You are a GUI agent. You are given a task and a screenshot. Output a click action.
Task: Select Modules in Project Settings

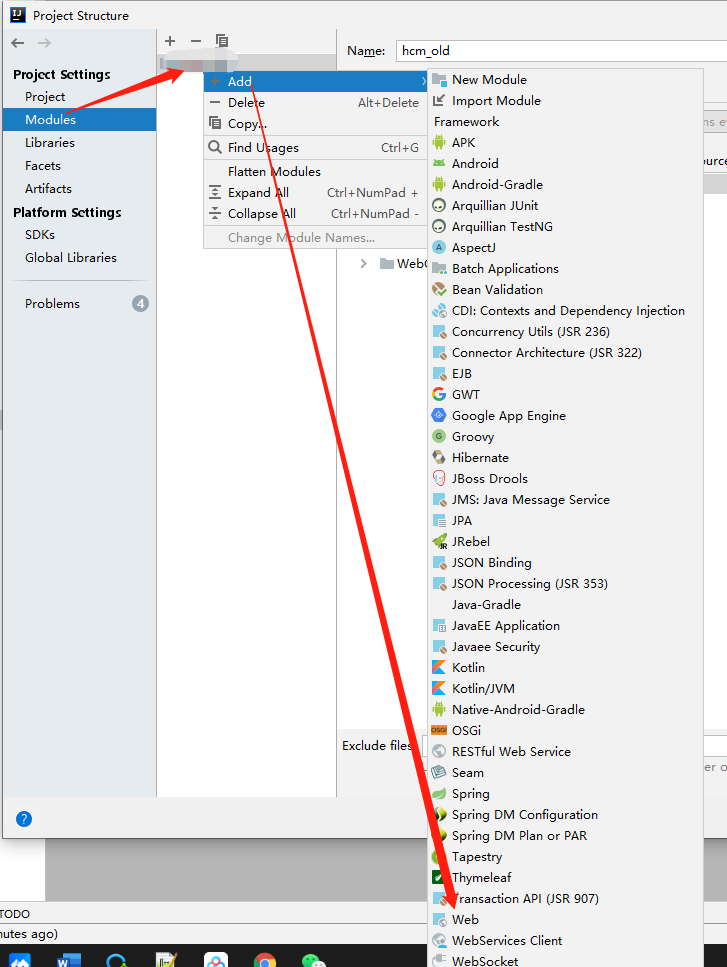pos(80,120)
